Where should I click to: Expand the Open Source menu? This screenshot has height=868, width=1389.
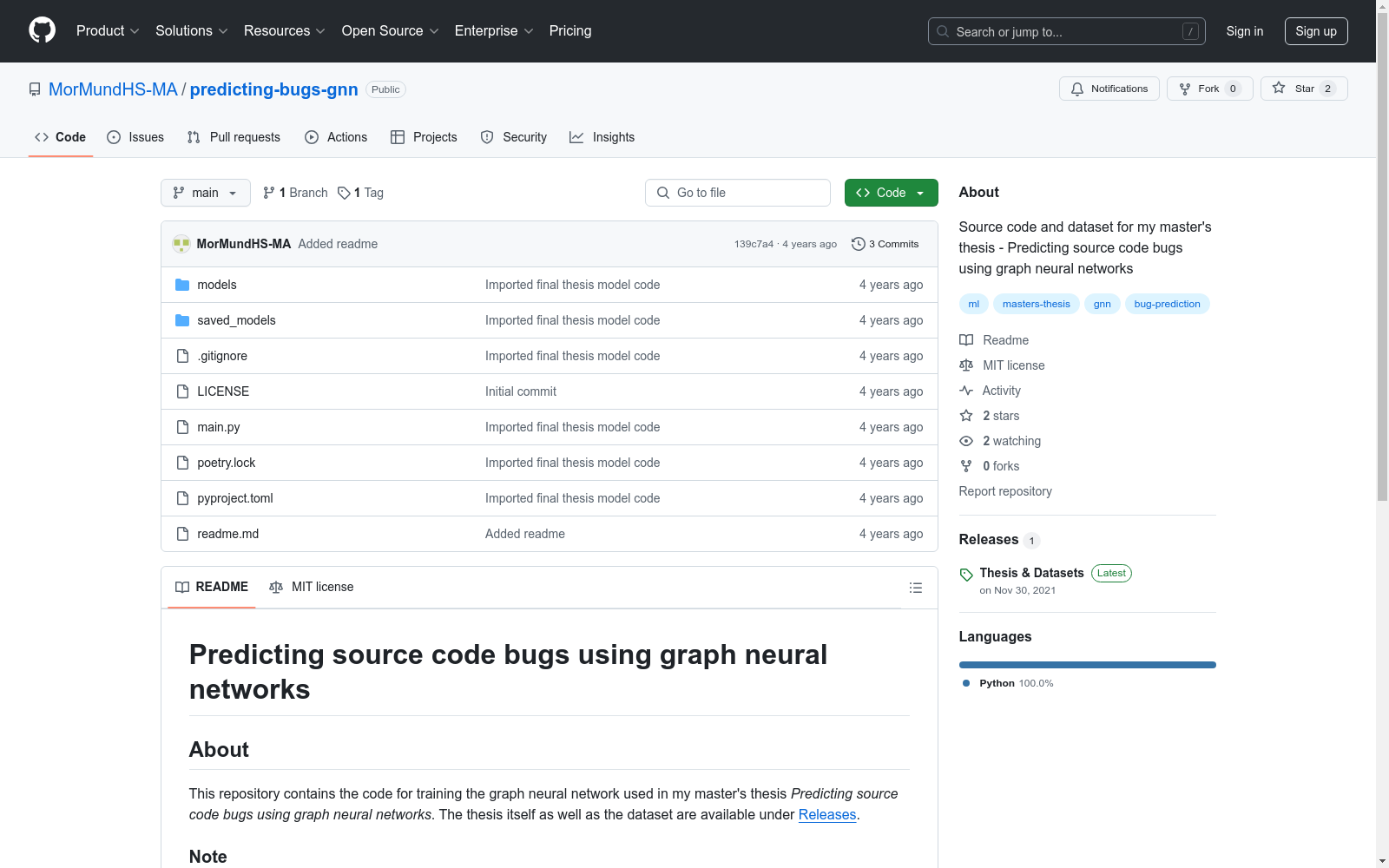pyautogui.click(x=391, y=31)
